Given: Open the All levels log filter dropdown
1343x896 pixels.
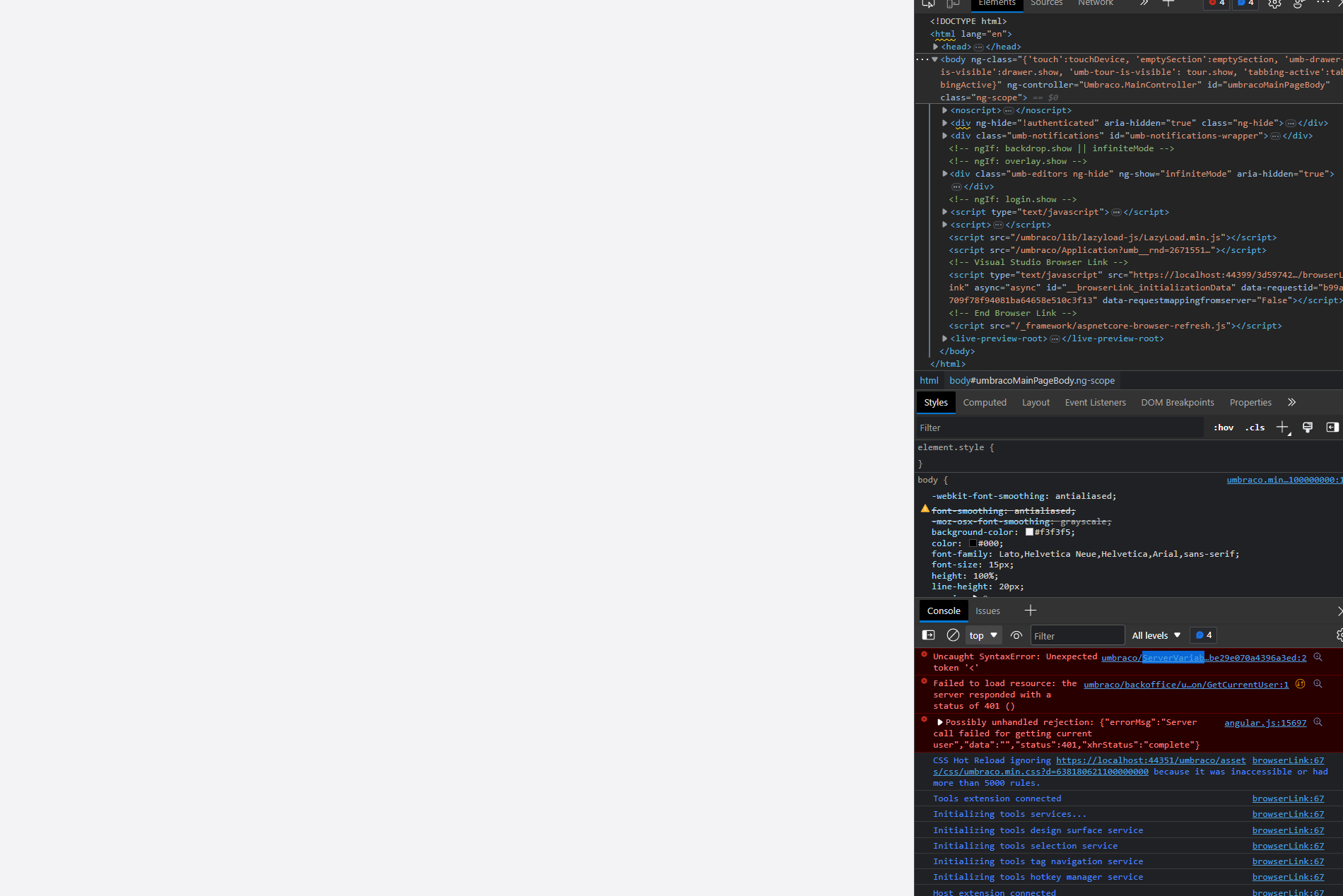Looking at the screenshot, I should (x=1156, y=635).
